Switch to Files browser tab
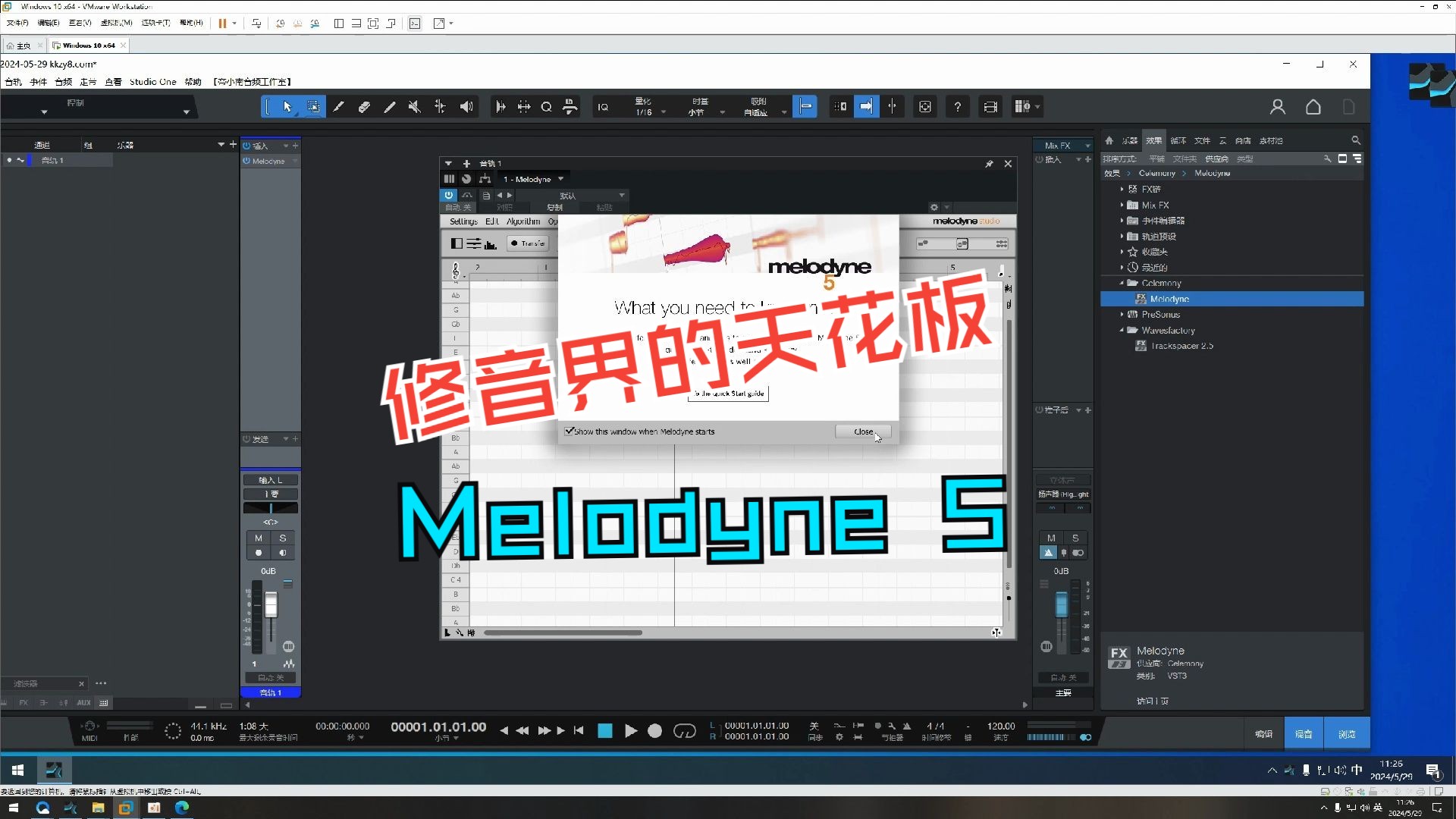 pyautogui.click(x=1202, y=140)
